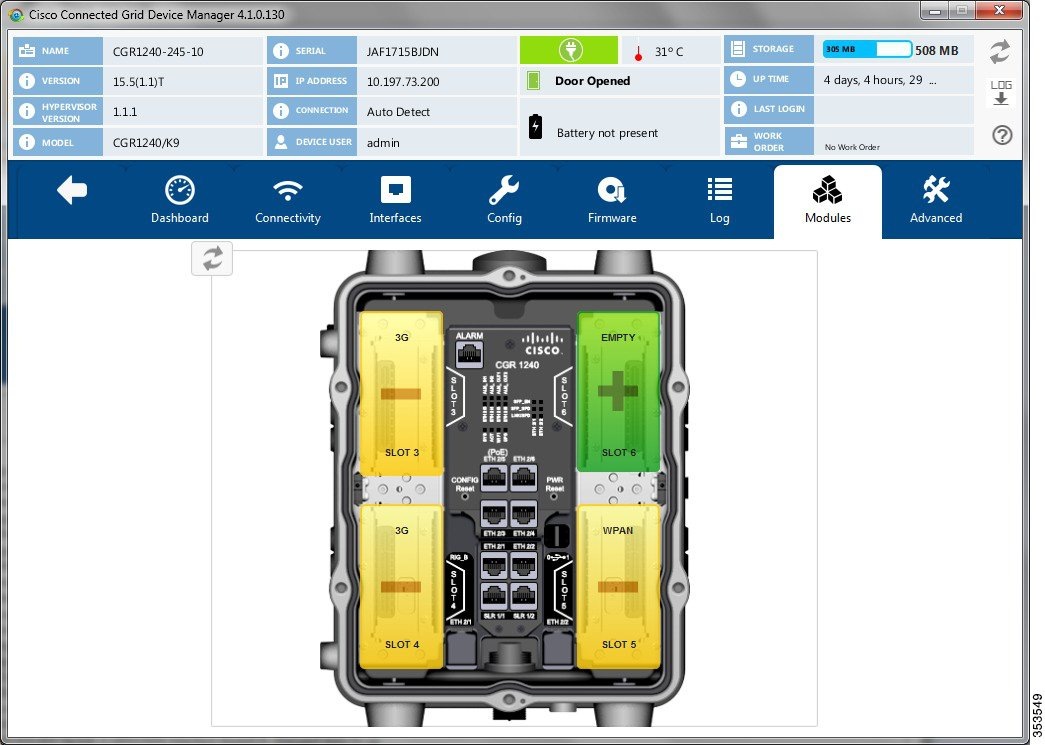Open the Interfaces tab
The width and height of the screenshot is (1045, 745).
[x=395, y=200]
